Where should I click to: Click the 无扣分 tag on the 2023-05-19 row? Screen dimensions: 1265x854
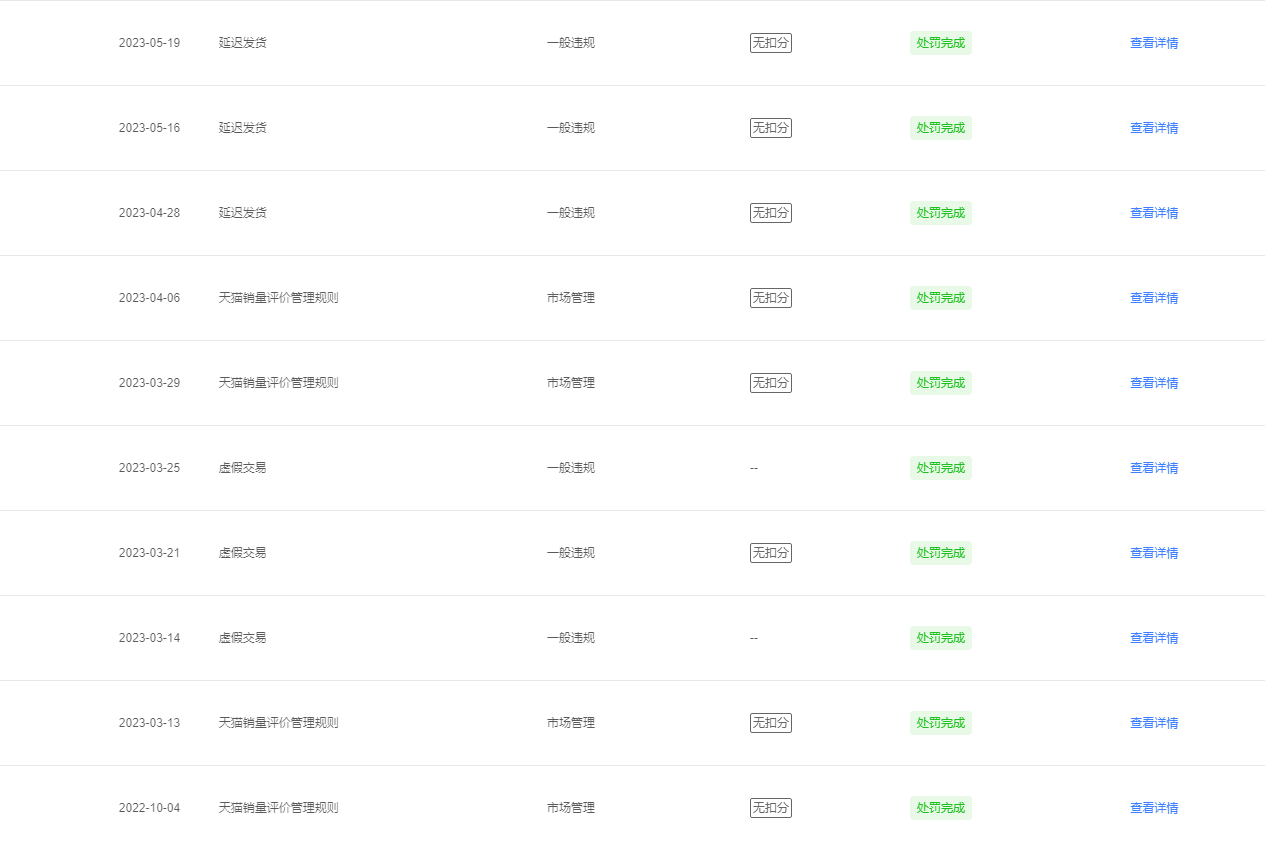pos(771,43)
